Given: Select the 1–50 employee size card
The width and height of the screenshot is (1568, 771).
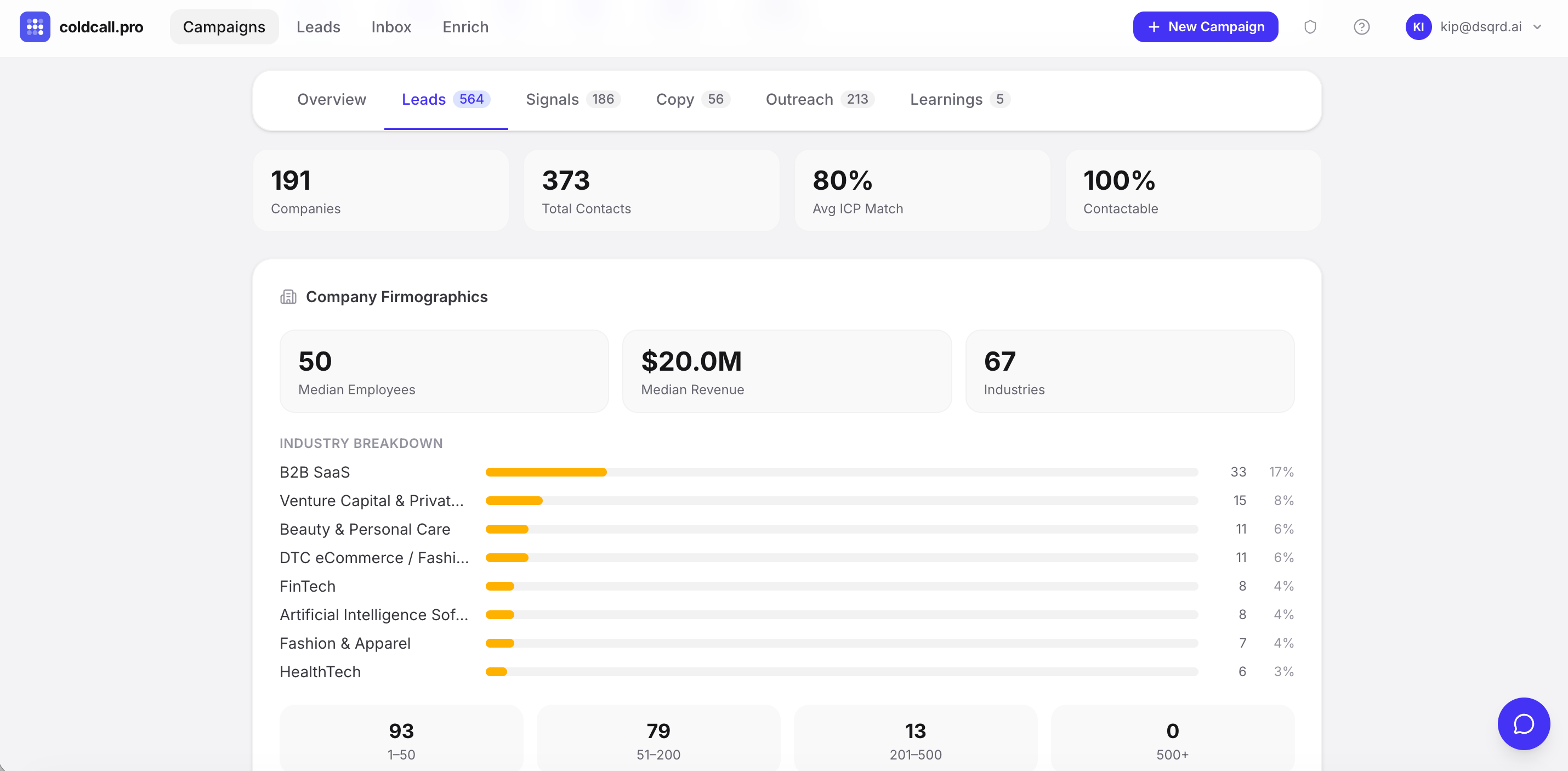Looking at the screenshot, I should click(401, 739).
